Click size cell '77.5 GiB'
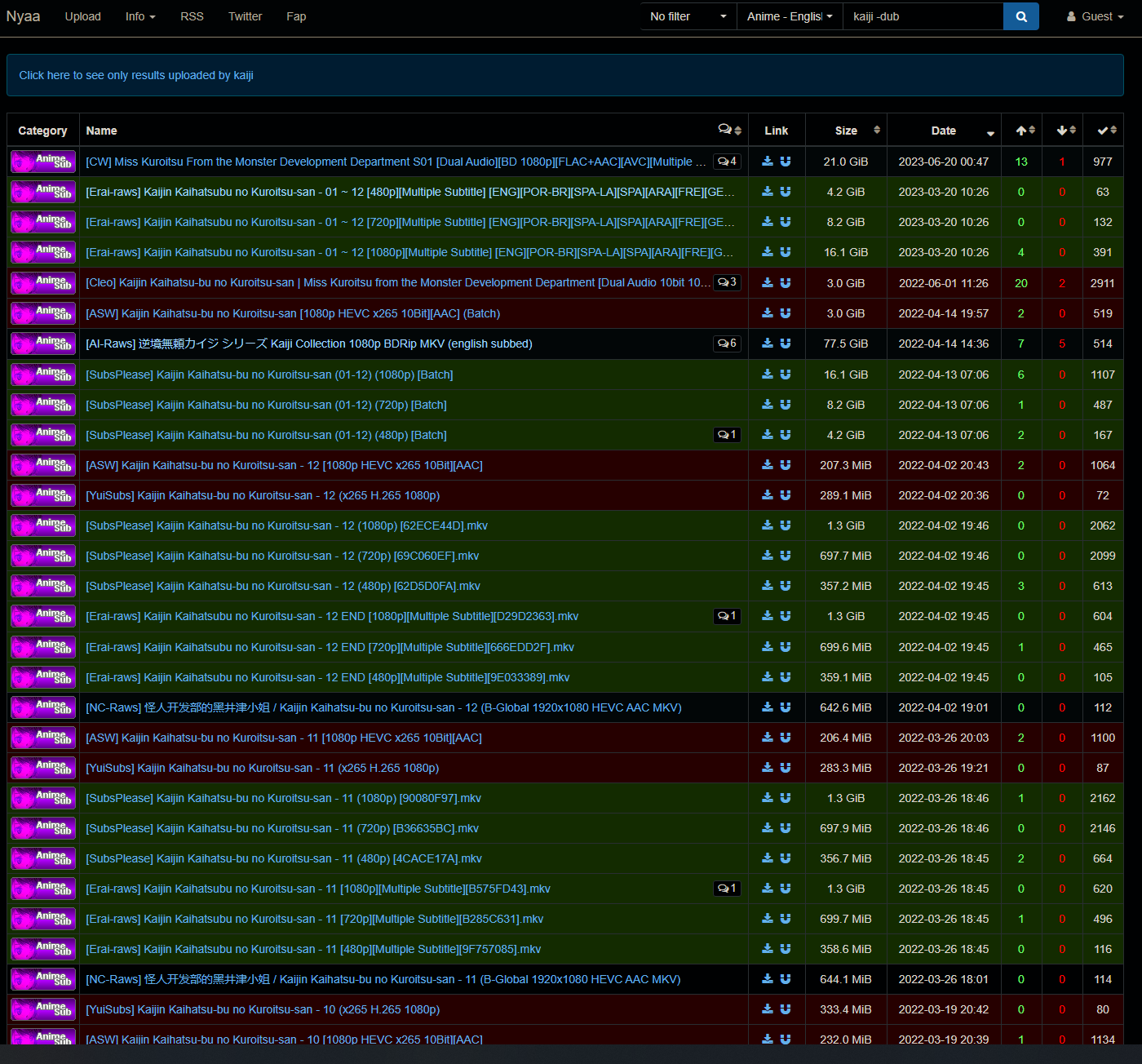The width and height of the screenshot is (1142, 1064). pyautogui.click(x=846, y=344)
